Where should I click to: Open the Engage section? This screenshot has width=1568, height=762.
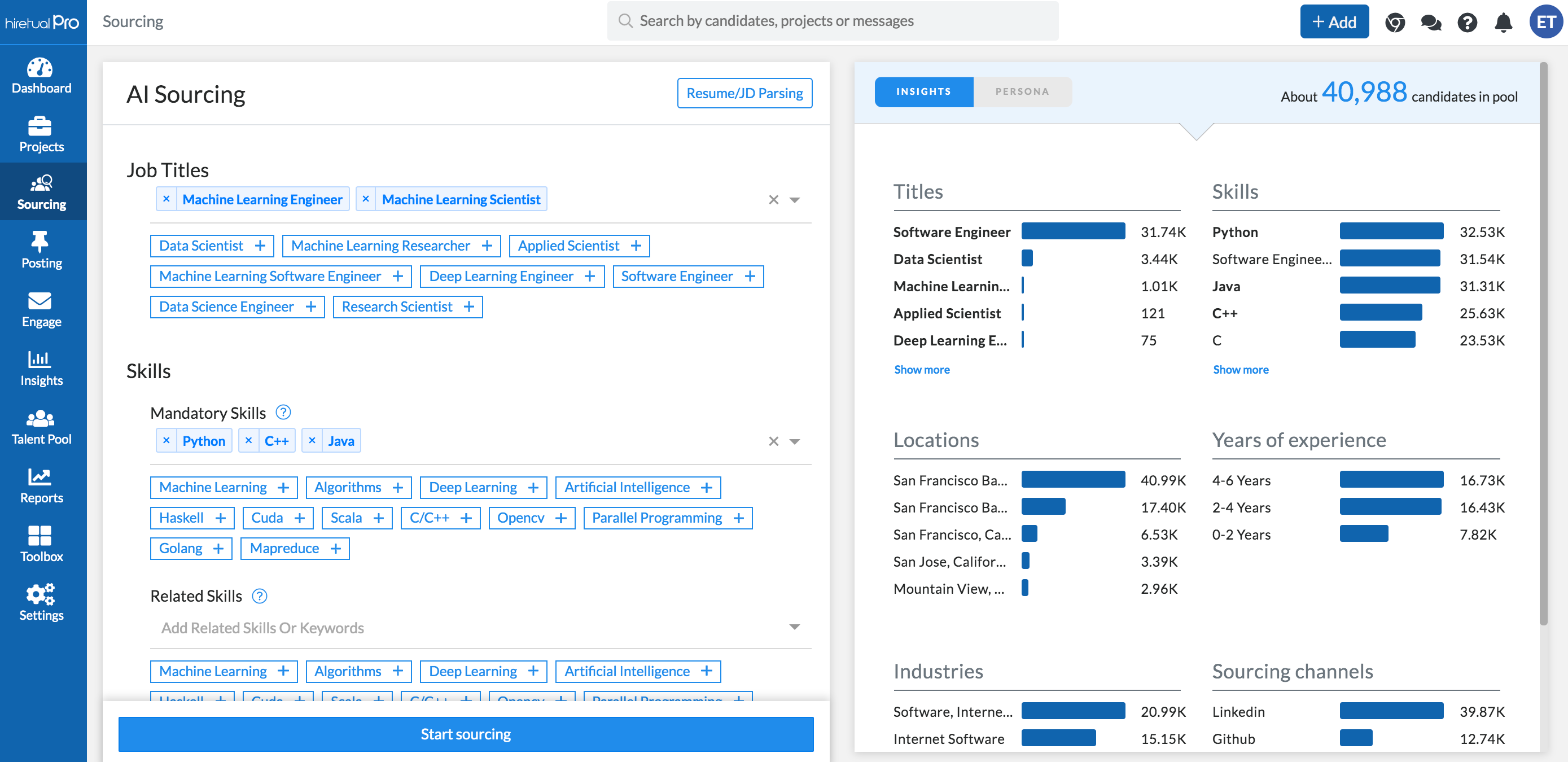click(41, 309)
